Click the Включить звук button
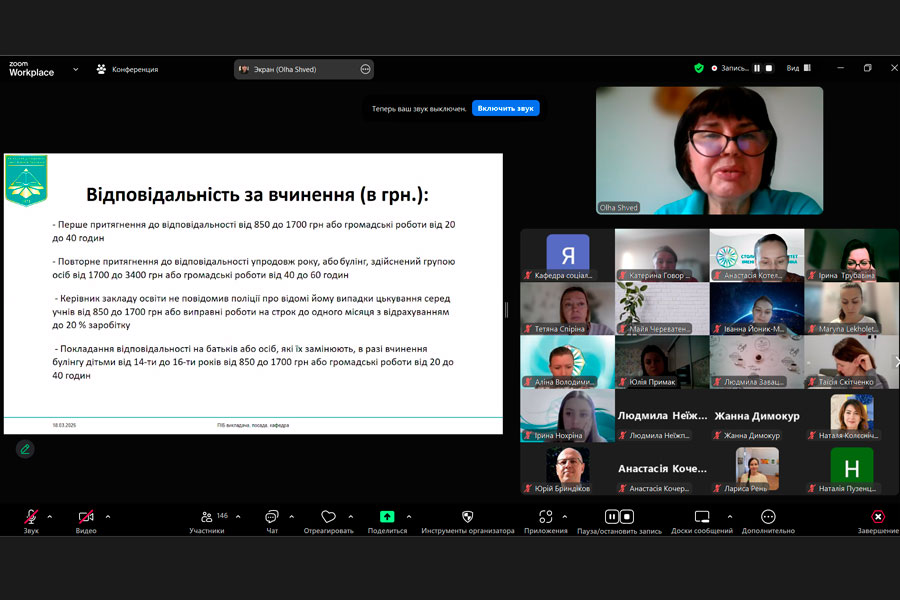This screenshot has width=900, height=600. 506,108
